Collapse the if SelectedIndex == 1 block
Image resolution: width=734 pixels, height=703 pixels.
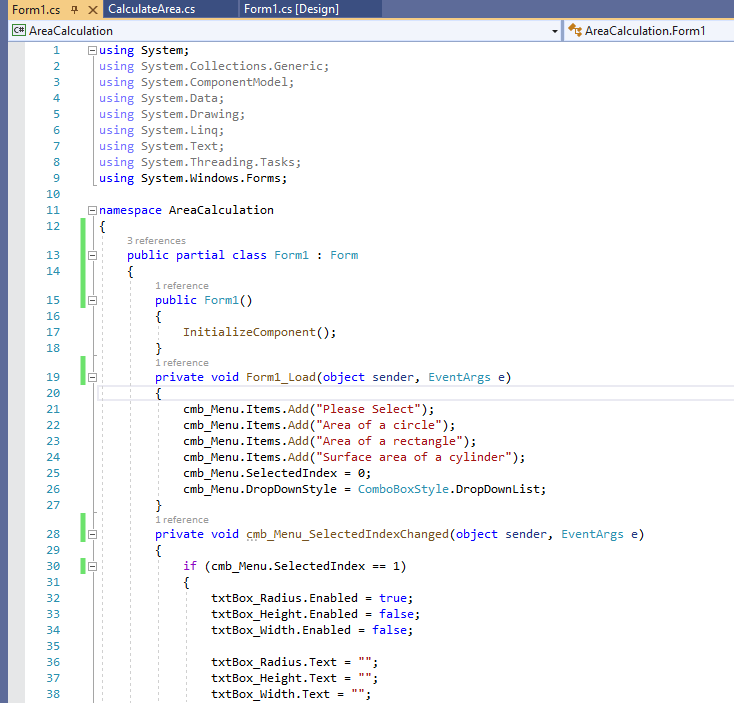click(x=92, y=567)
